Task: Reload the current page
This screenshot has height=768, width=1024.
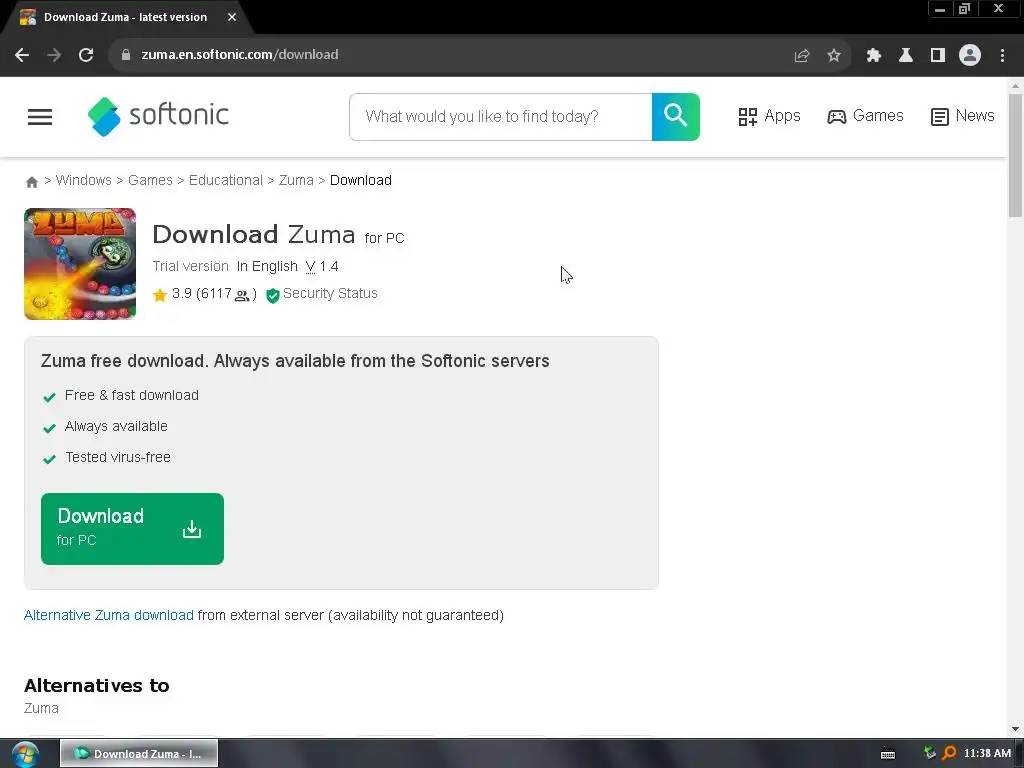Action: click(x=86, y=55)
